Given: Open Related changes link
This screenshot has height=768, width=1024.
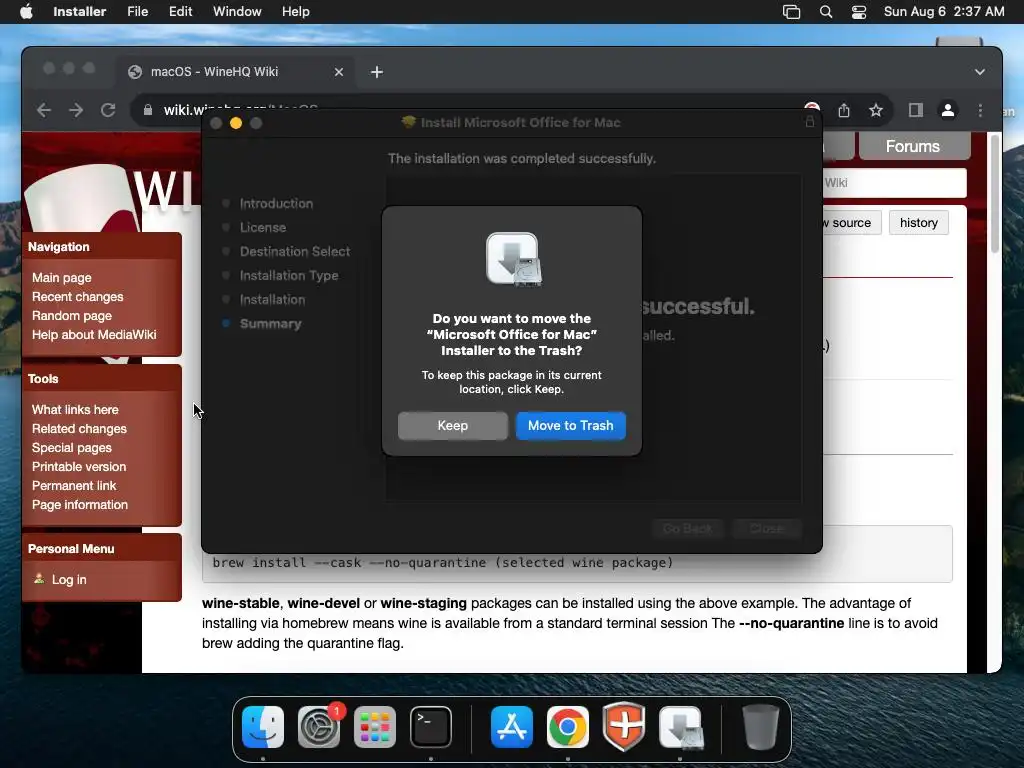Looking at the screenshot, I should (x=79, y=428).
